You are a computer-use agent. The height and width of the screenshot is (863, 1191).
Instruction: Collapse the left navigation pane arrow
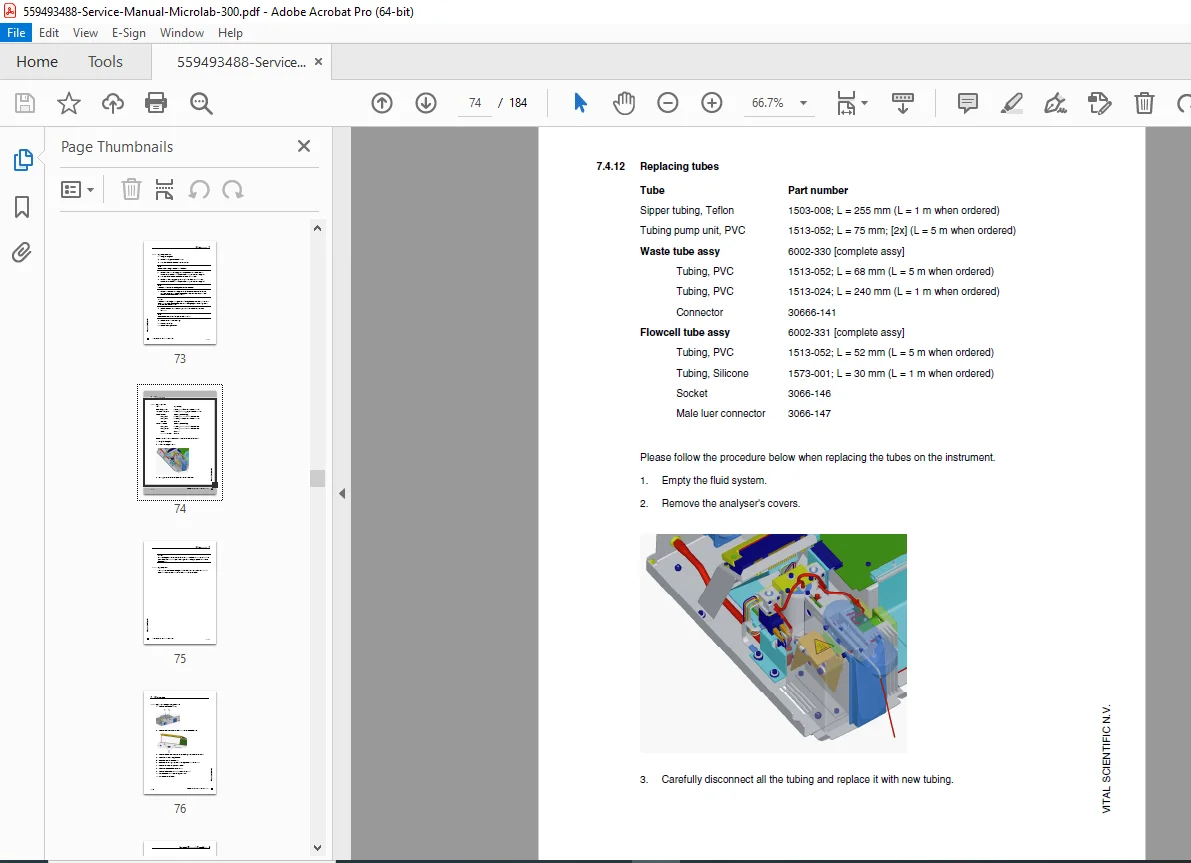click(342, 494)
